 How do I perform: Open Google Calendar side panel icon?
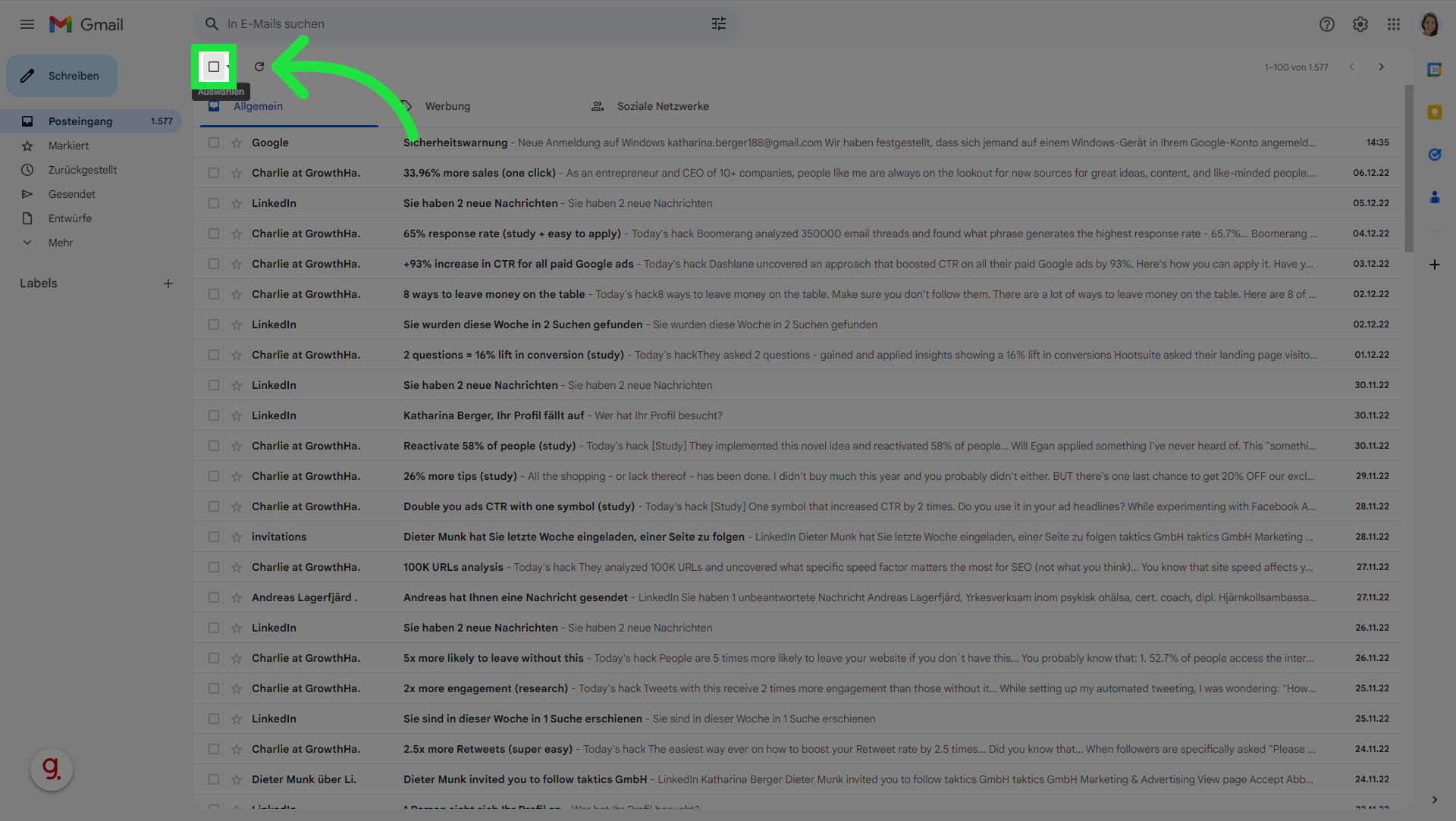(1435, 70)
